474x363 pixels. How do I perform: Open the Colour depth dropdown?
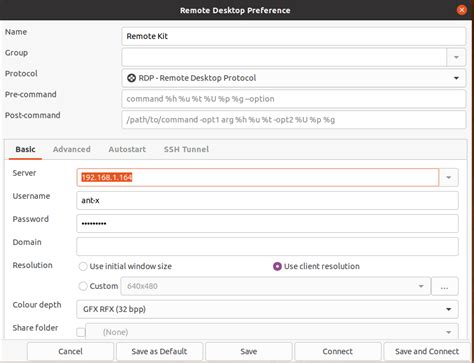tap(267, 309)
